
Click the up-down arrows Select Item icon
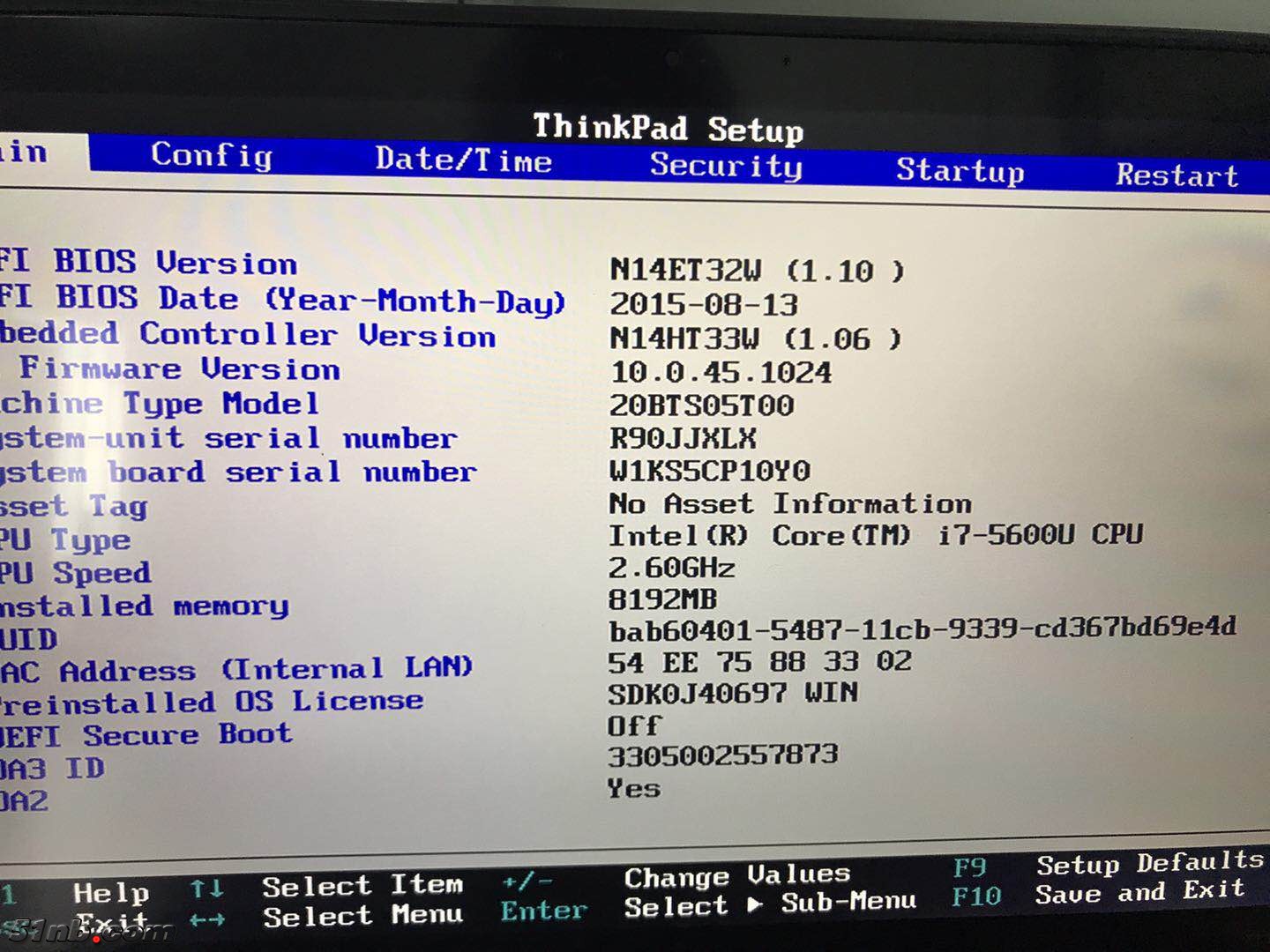click(x=206, y=889)
